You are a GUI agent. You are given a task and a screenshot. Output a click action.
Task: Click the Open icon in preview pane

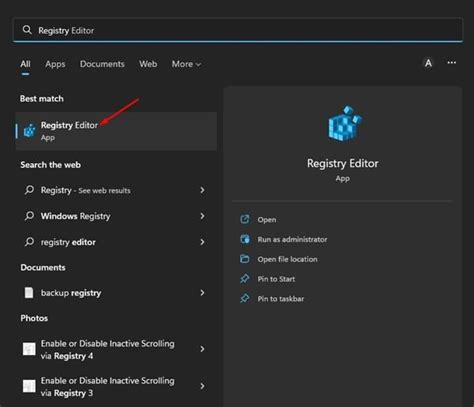245,219
